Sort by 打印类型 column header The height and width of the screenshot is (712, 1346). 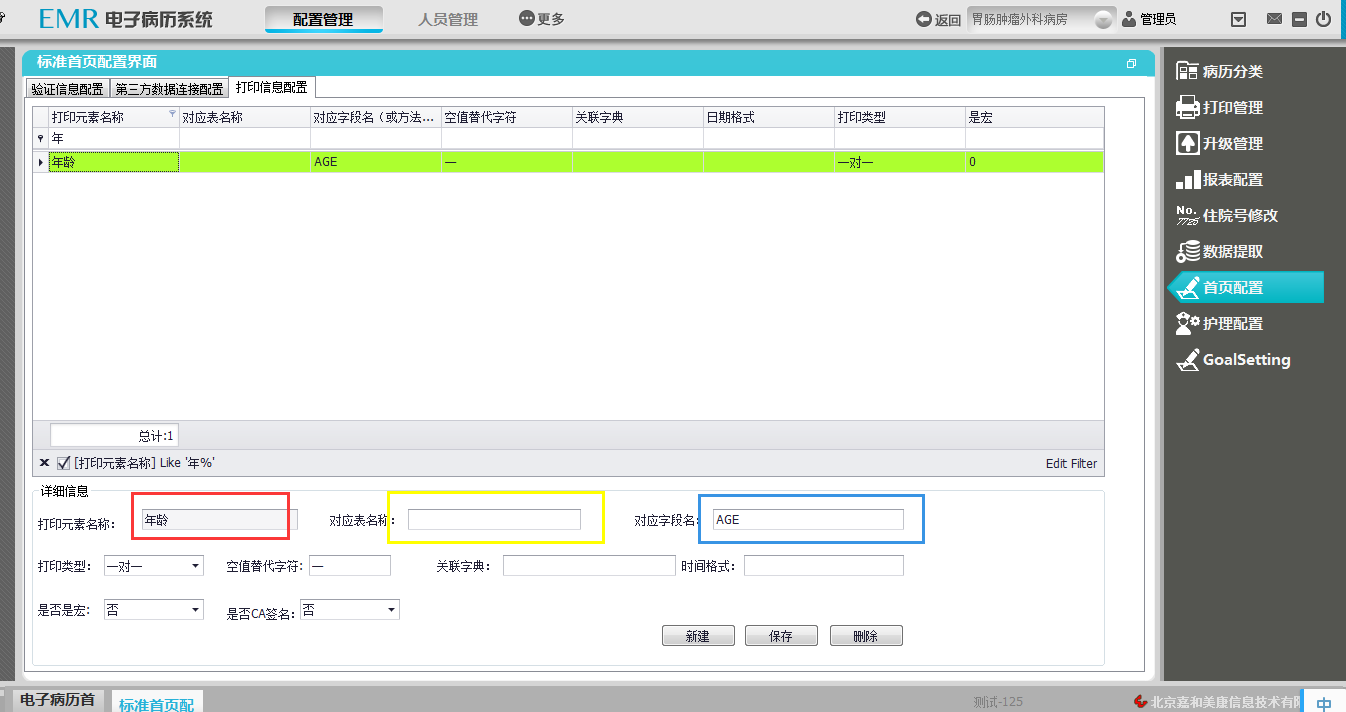899,117
